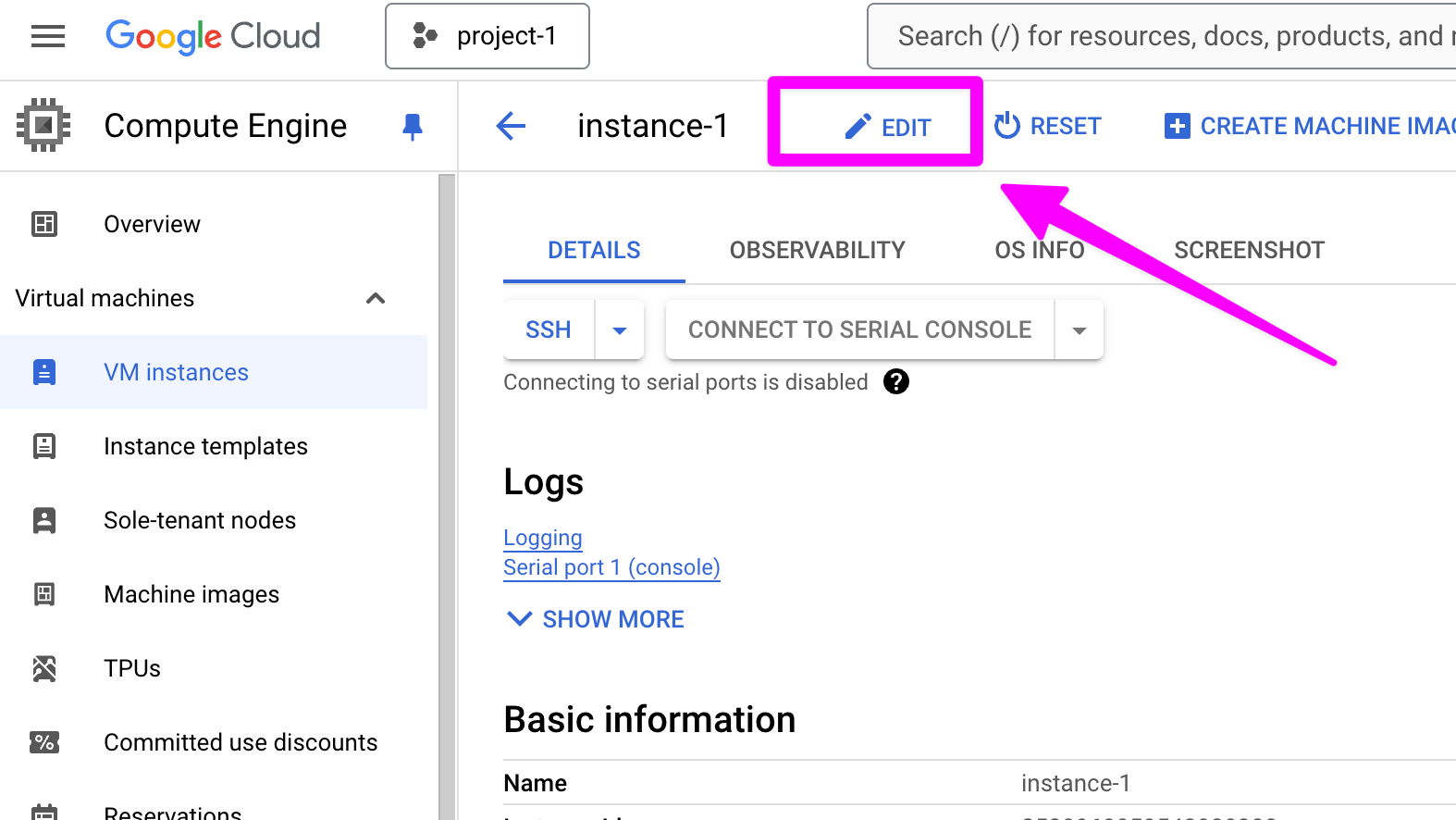Open the hamburger navigation menu
The image size is (1456, 820).
tap(48, 36)
